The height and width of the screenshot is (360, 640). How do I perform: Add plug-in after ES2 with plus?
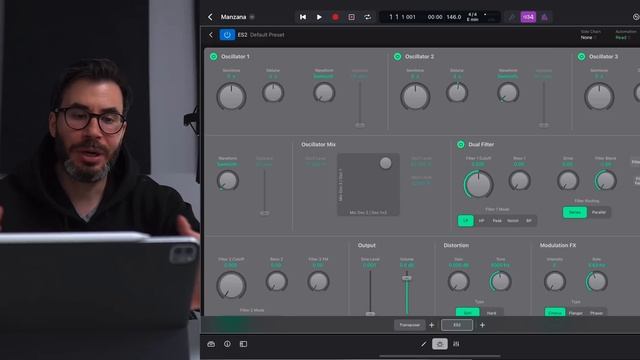482,325
